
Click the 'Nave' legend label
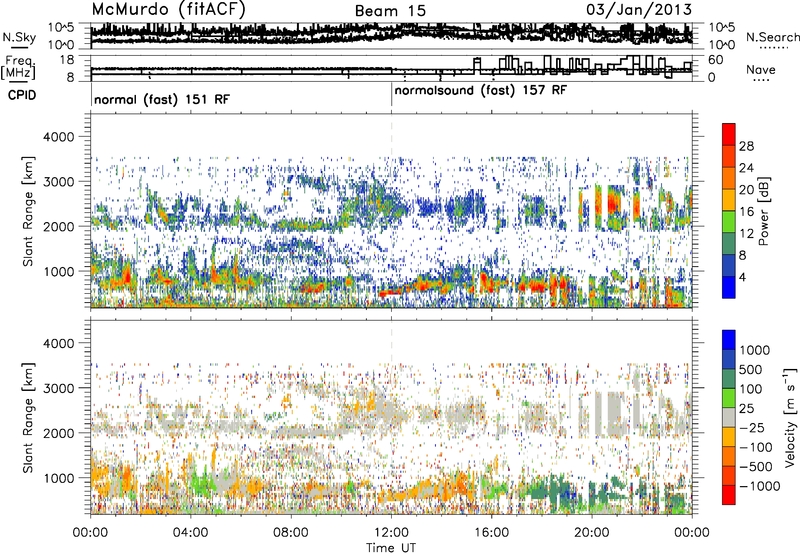760,70
